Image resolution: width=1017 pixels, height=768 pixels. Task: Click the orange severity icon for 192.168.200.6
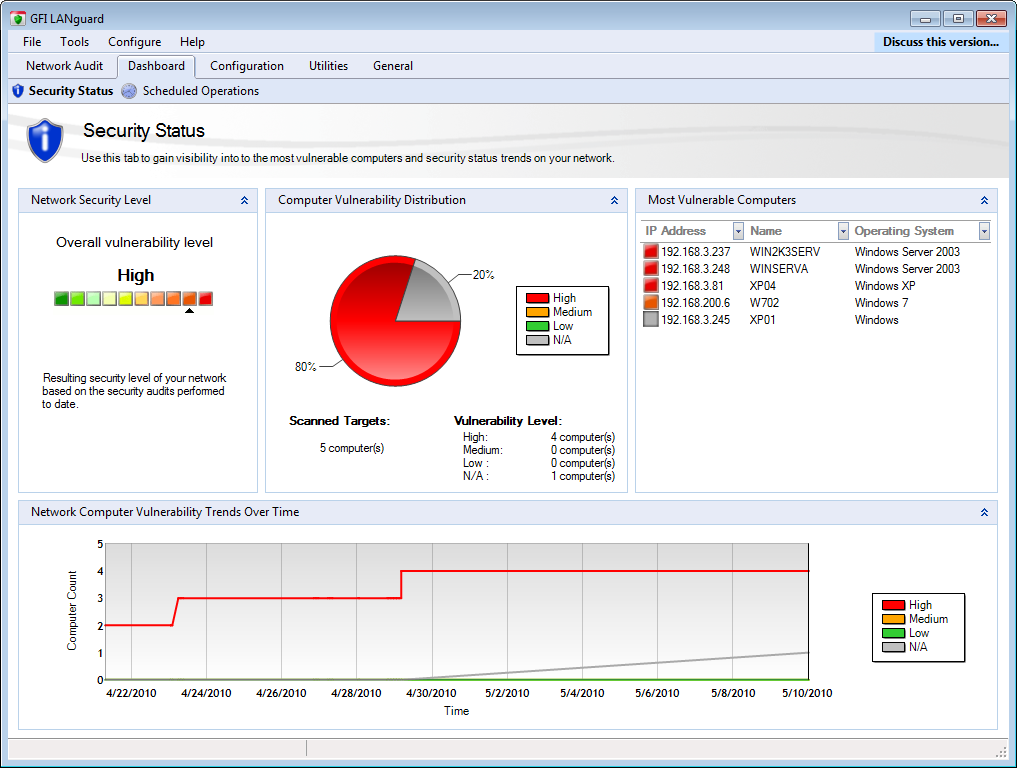[651, 302]
